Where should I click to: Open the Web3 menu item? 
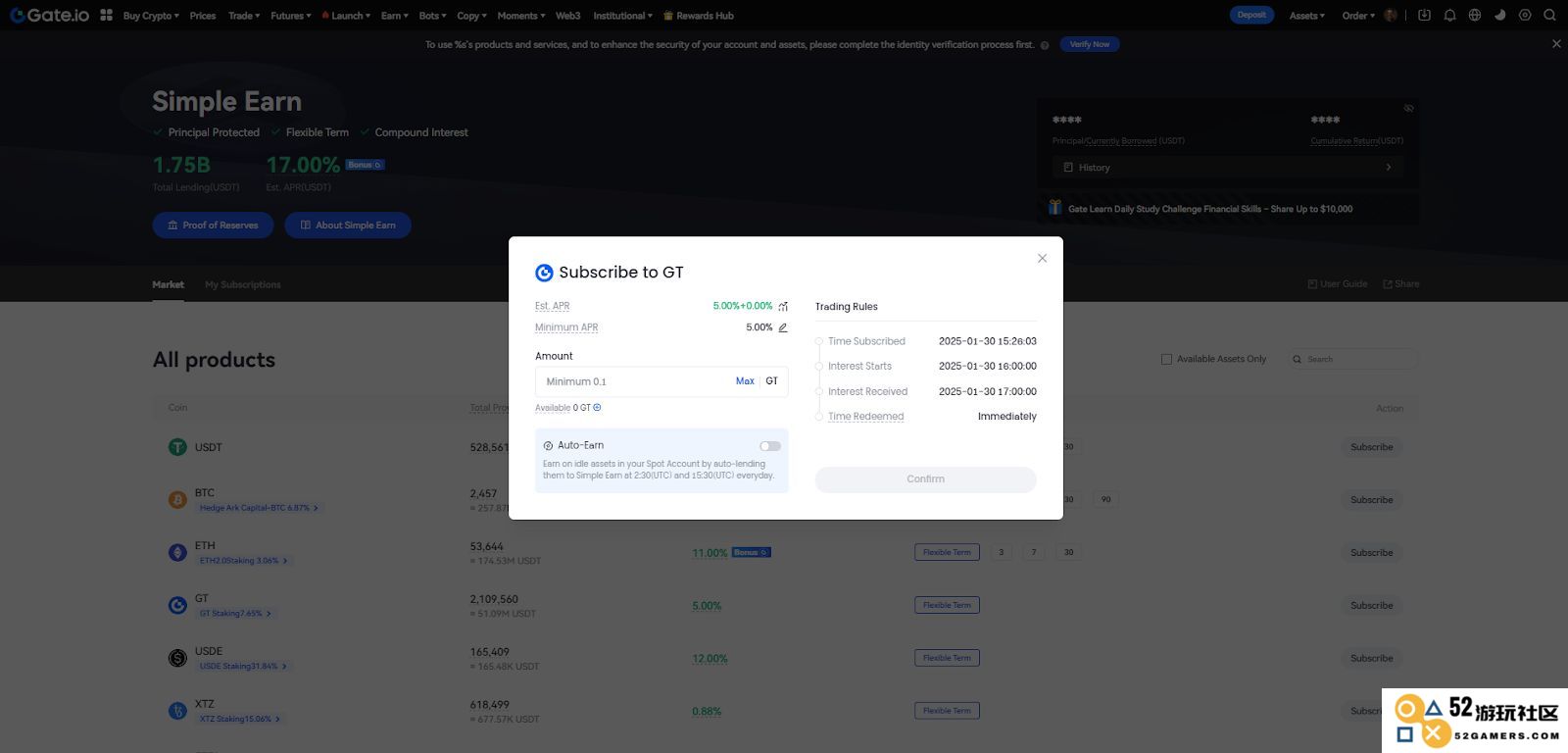(x=568, y=16)
